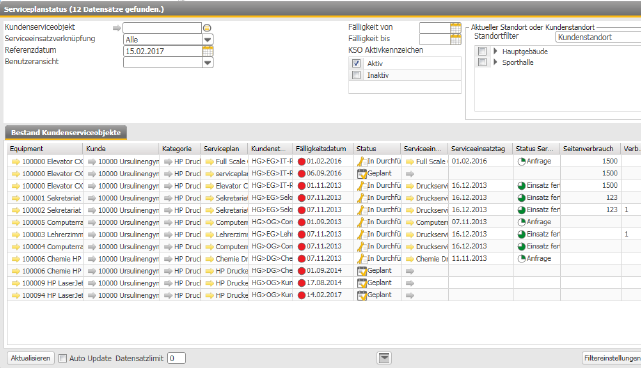641x368 pixels.
Task: Open the Benutzeransicht dropdown
Action: click(208, 63)
